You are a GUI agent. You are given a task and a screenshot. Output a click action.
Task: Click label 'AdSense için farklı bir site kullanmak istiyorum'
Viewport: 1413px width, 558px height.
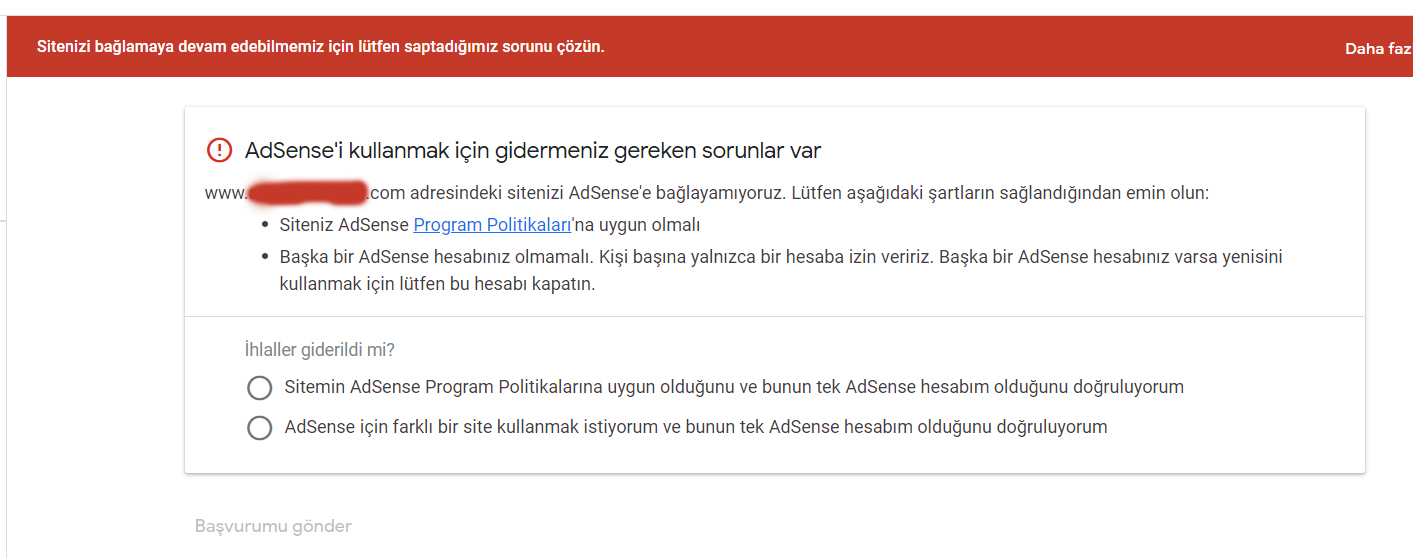click(x=696, y=427)
